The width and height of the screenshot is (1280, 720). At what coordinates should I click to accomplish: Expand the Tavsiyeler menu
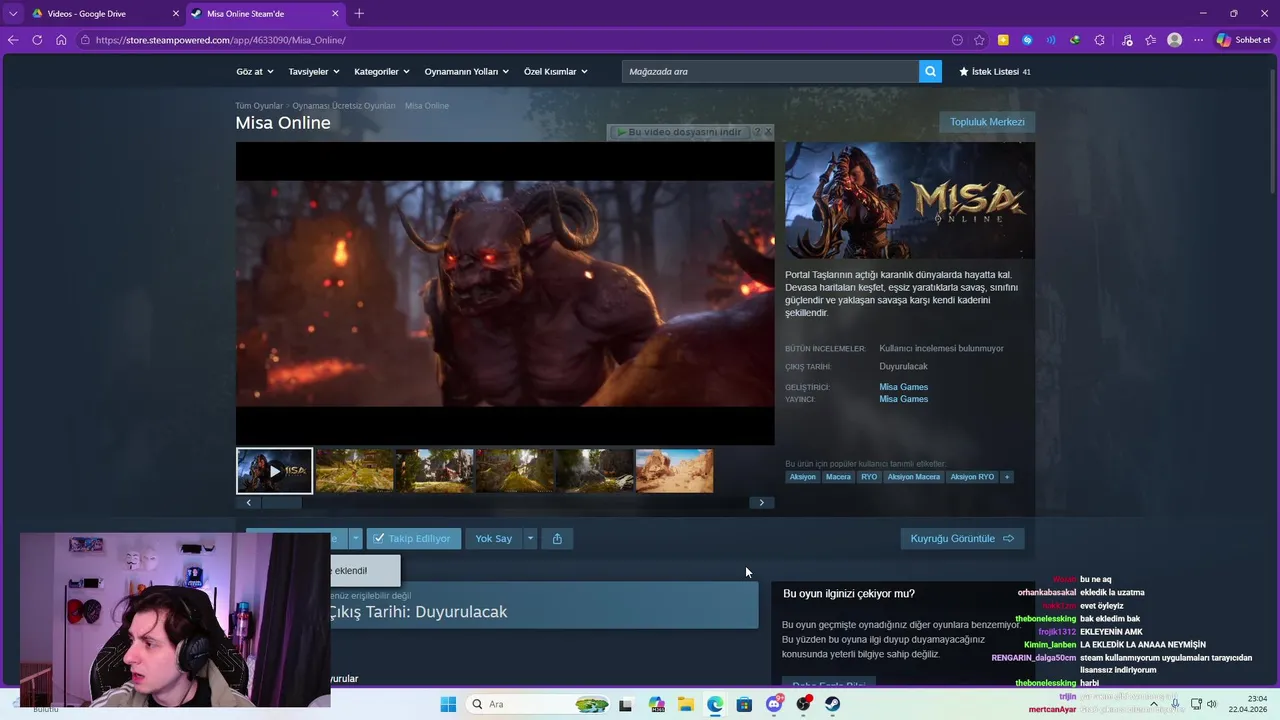(x=313, y=72)
